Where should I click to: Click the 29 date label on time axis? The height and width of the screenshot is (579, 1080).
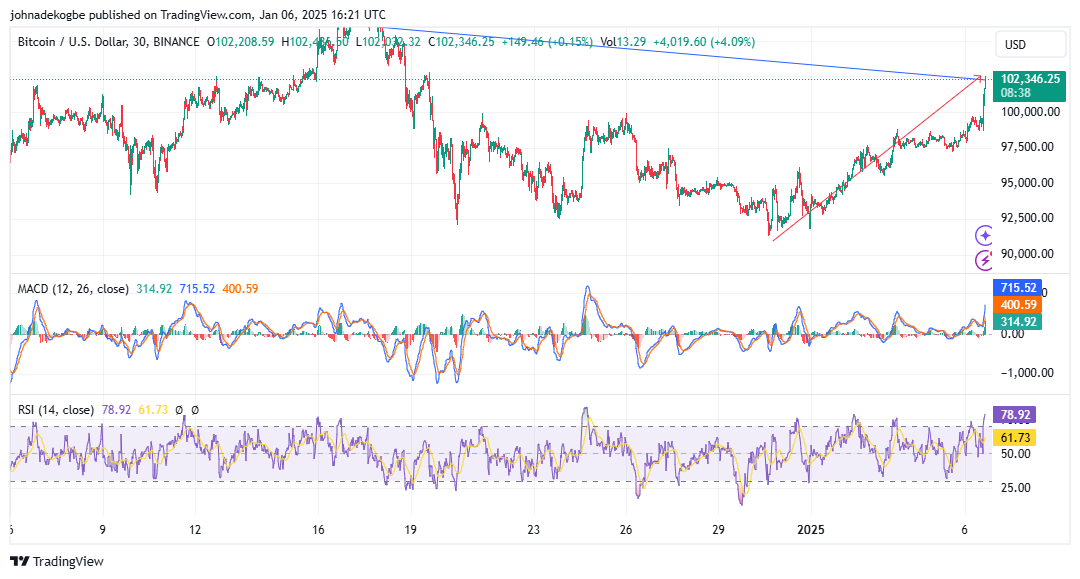(x=718, y=529)
